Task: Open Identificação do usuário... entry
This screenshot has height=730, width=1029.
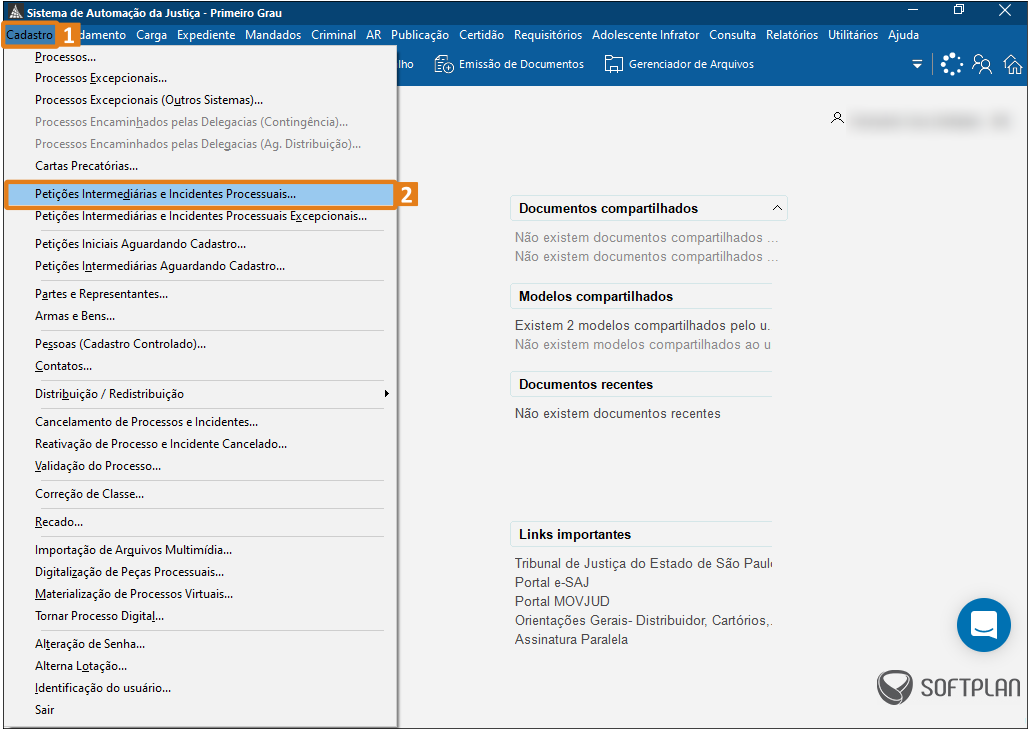Action: coord(201,688)
